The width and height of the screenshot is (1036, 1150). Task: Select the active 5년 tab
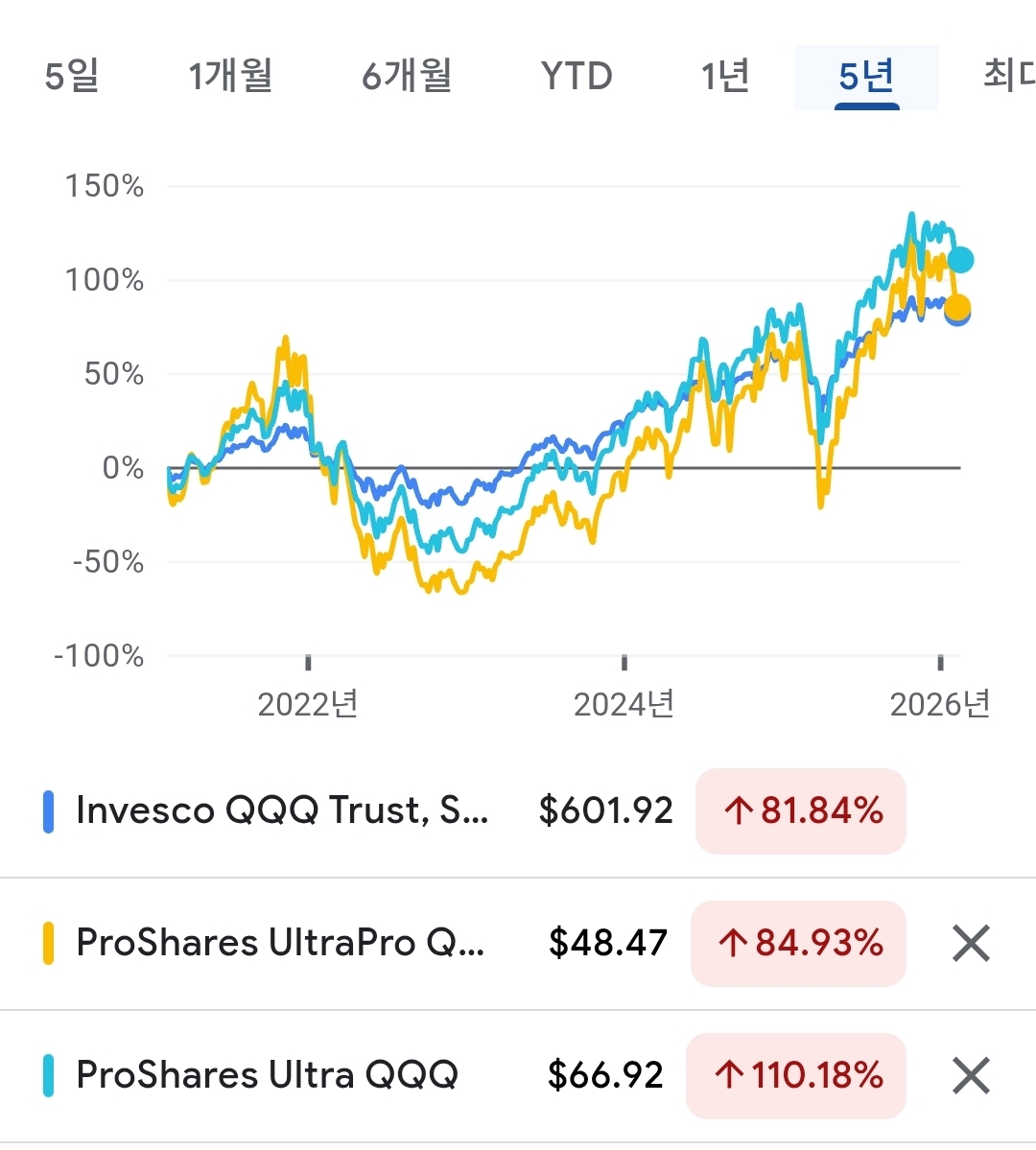coord(866,76)
